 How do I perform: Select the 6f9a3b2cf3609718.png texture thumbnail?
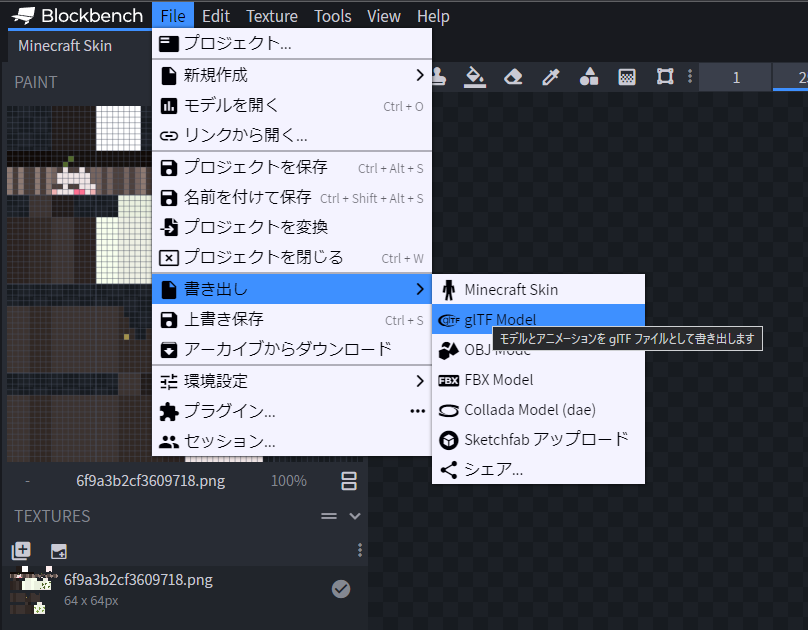[x=33, y=590]
